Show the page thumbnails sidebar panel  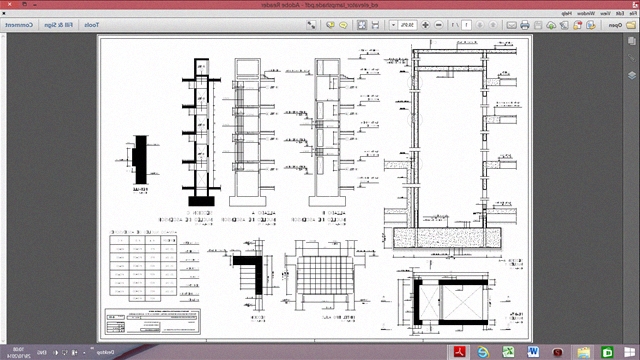click(632, 41)
